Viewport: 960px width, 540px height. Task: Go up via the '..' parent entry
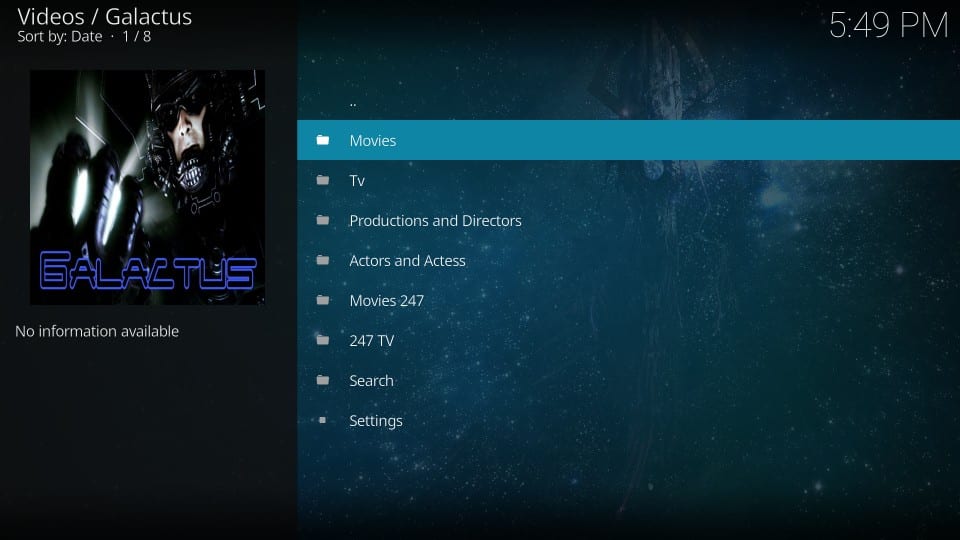(x=628, y=101)
